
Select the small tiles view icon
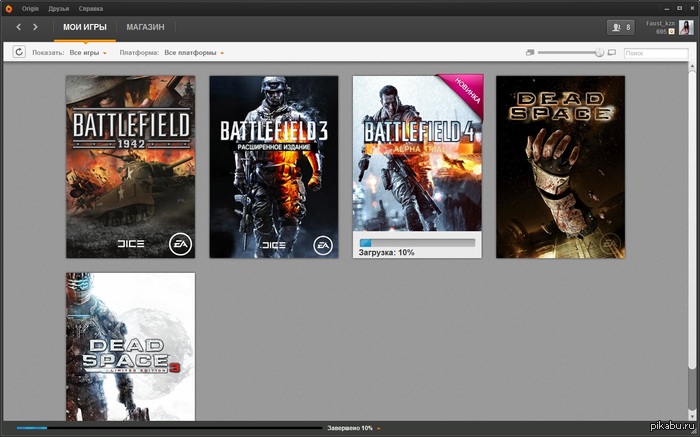530,53
